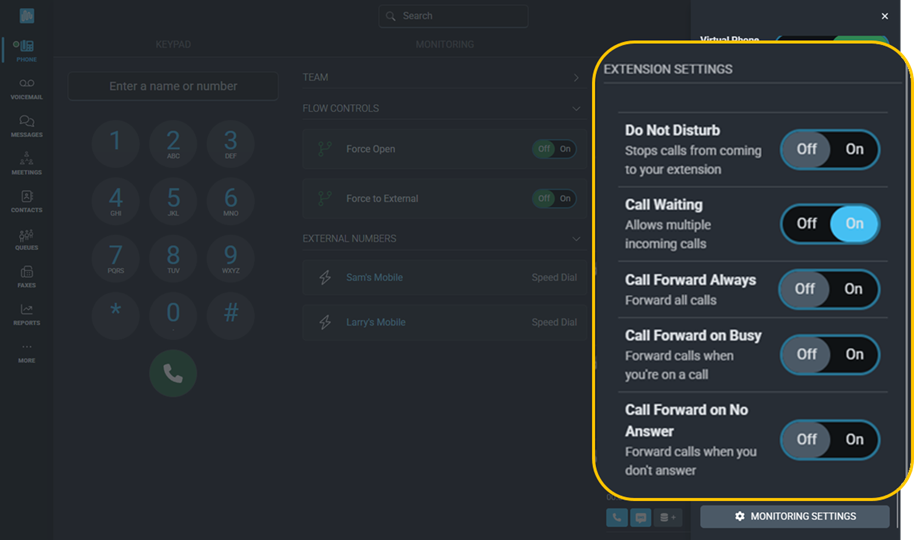Speed dial Sam's Mobile
Screen dimensions: 914x540
tap(553, 278)
